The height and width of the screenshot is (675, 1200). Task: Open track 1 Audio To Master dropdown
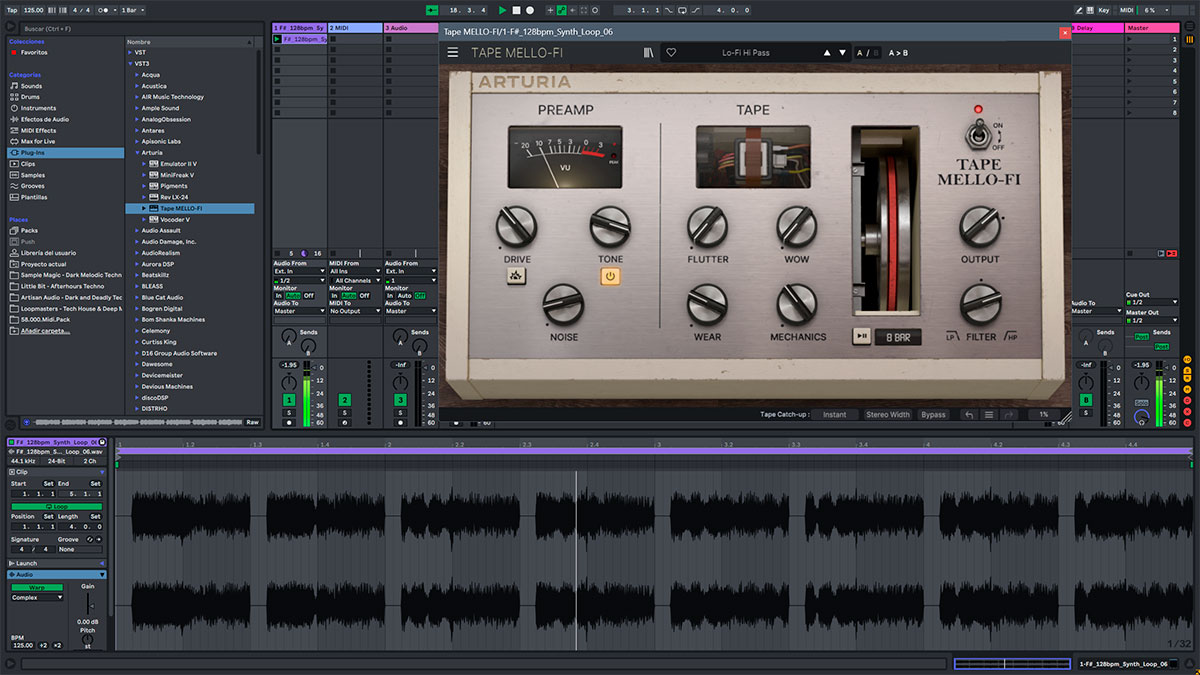tap(299, 311)
